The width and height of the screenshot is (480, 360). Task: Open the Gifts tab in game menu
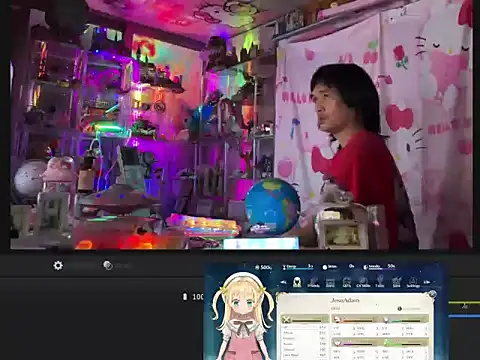click(347, 283)
